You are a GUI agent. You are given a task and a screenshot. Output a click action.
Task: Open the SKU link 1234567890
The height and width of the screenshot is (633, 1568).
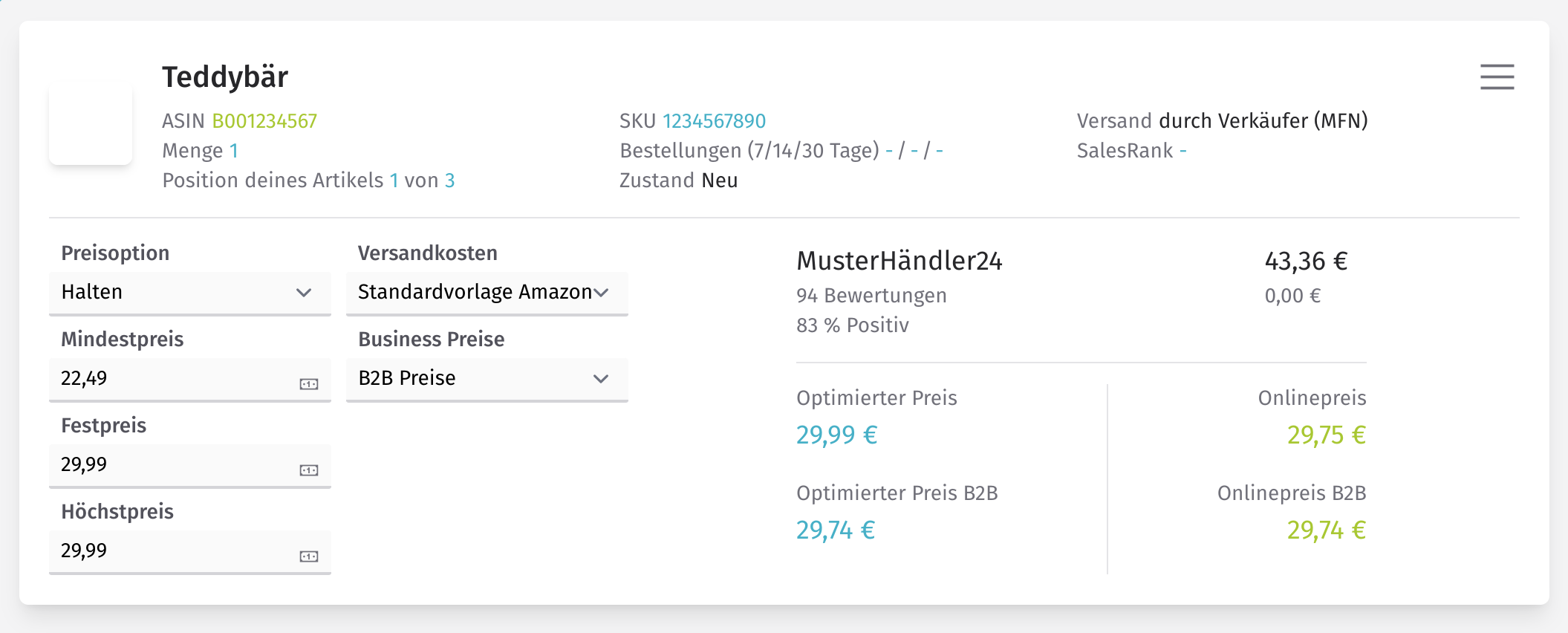pyautogui.click(x=714, y=121)
